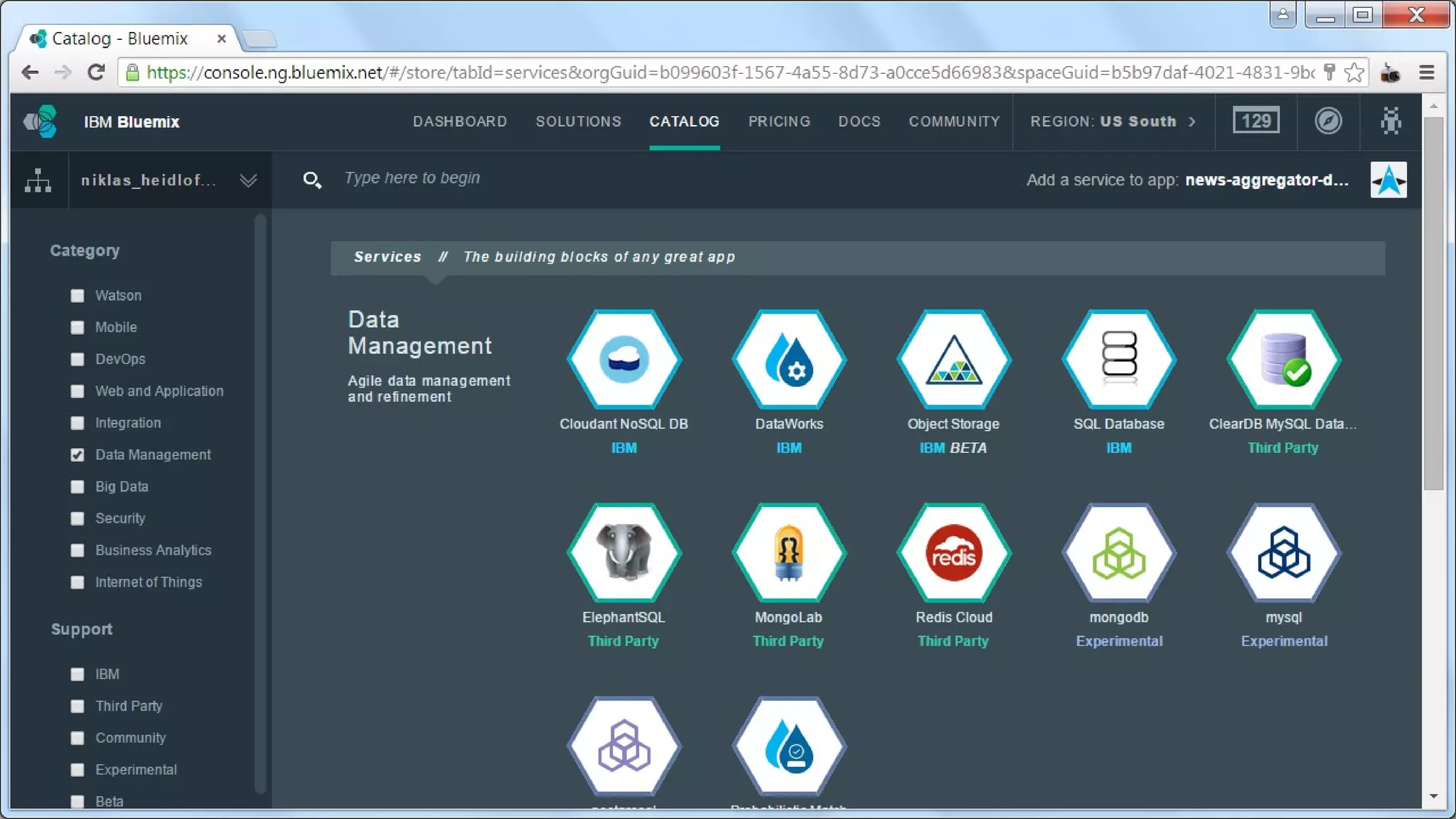Expand the niklas_heidlof organization dropdown
Viewport: 1456px width, 819px height.
click(248, 181)
